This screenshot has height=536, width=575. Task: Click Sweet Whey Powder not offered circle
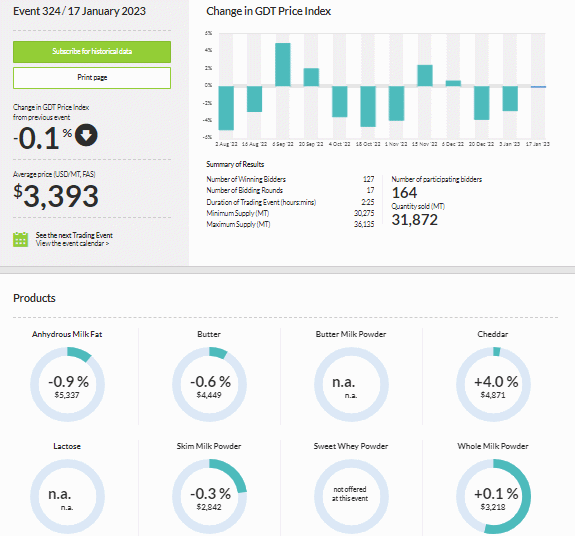coord(351,497)
